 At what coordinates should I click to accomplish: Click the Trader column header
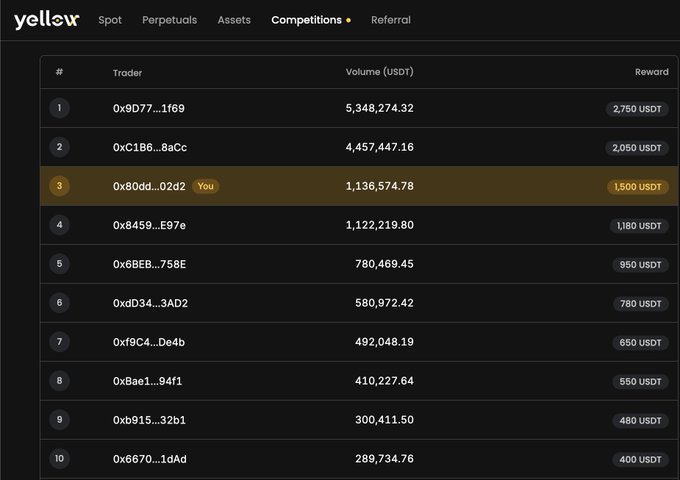[128, 73]
